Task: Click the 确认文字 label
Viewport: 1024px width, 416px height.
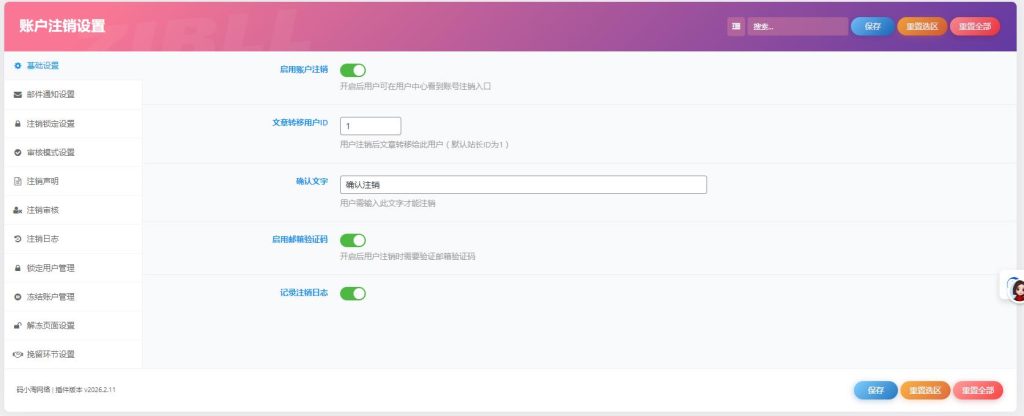Action: [312, 181]
